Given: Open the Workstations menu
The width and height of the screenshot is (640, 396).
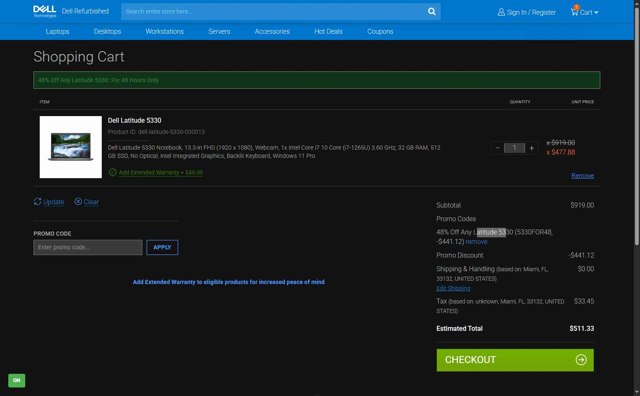Looking at the screenshot, I should pyautogui.click(x=164, y=31).
